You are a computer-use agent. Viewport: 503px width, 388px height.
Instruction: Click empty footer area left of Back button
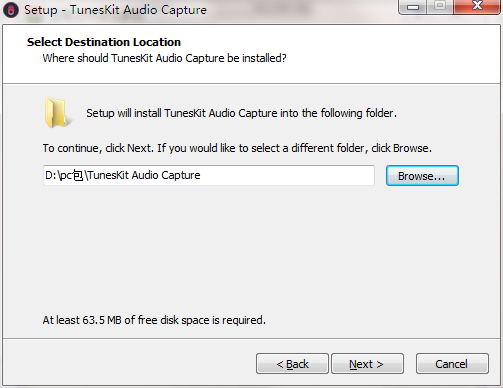pyautogui.click(x=130, y=363)
